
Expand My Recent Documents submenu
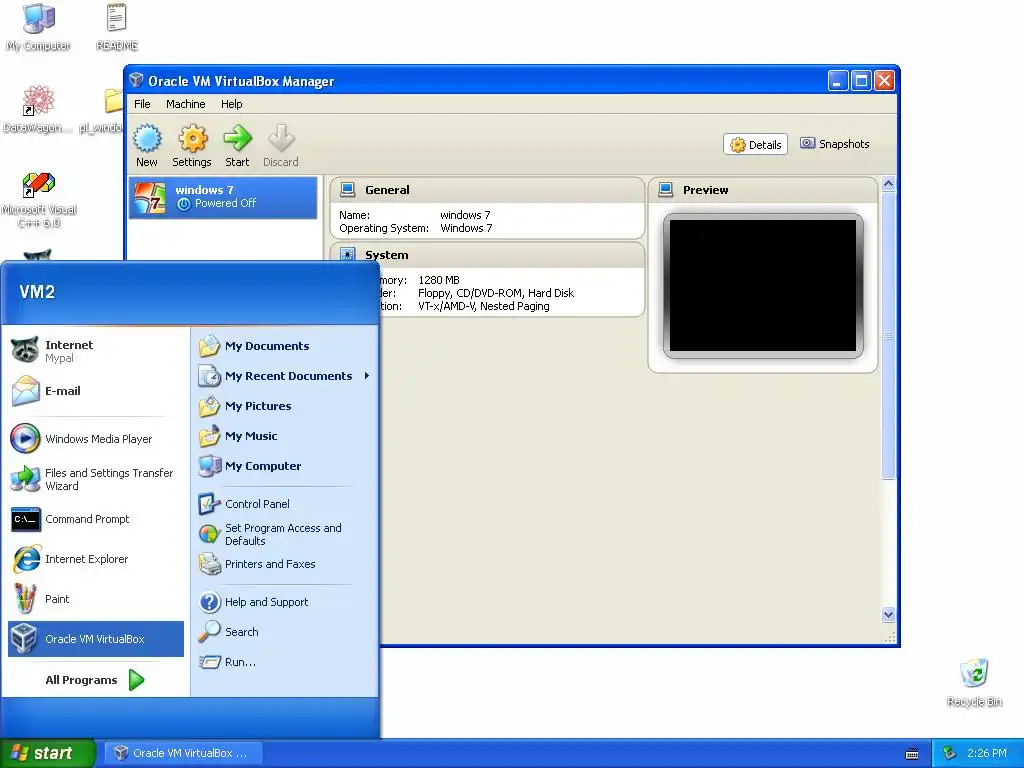(285, 376)
